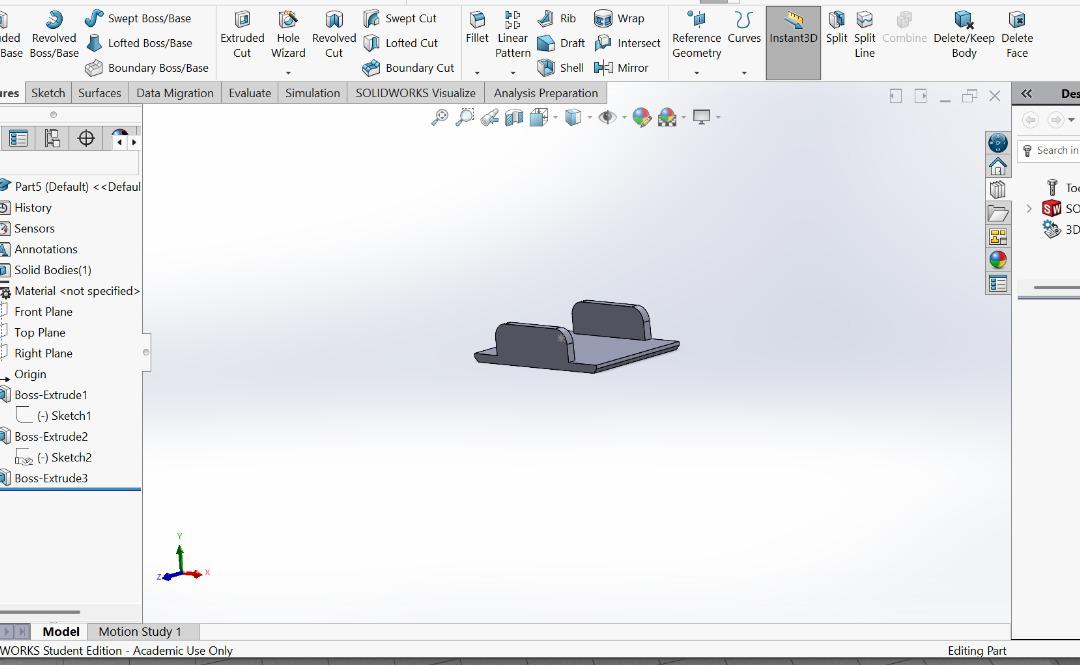Select the Intersect tool
Image resolution: width=1080 pixels, height=665 pixels.
click(627, 43)
